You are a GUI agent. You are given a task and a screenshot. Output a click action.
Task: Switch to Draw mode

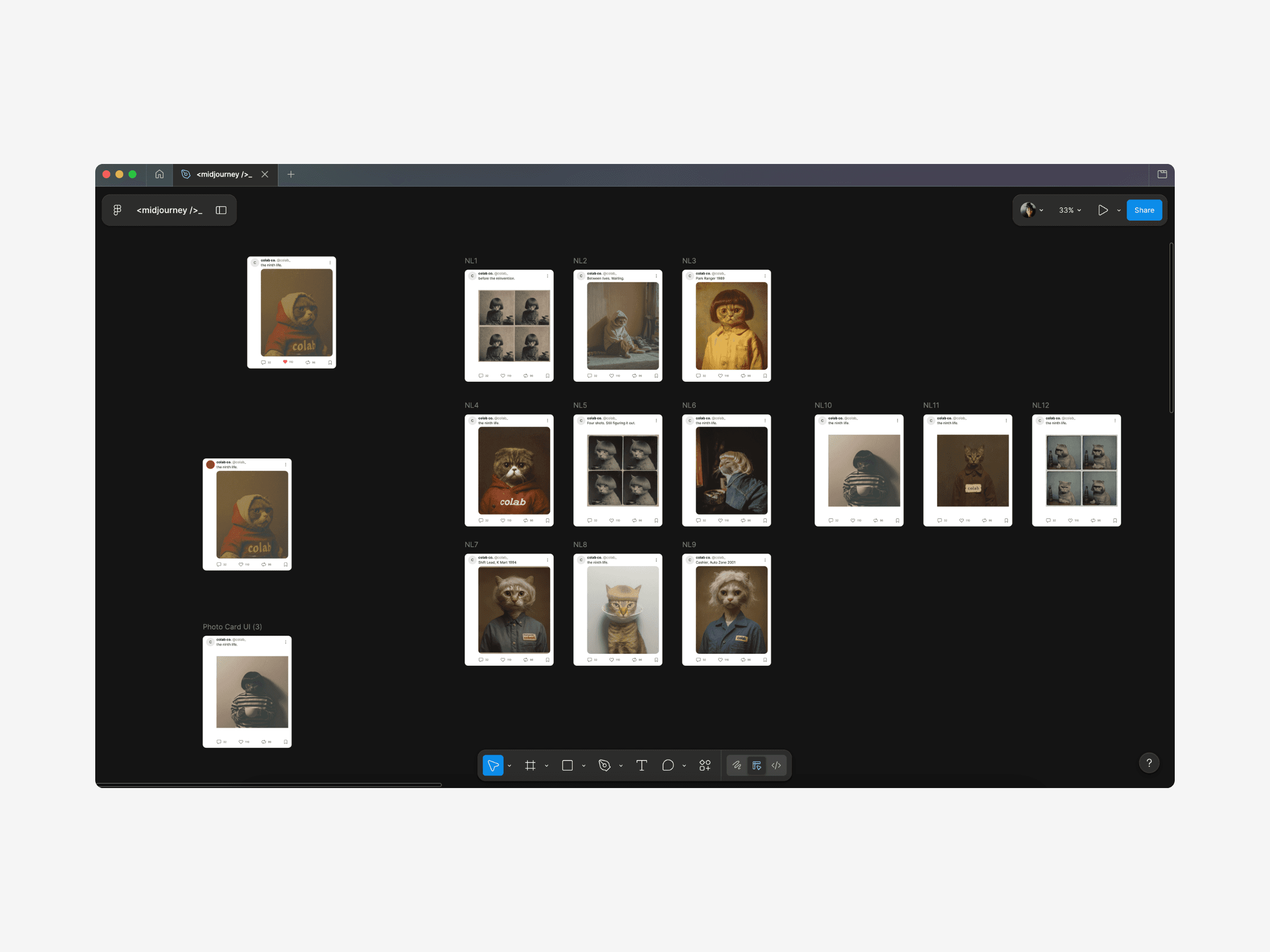[737, 765]
